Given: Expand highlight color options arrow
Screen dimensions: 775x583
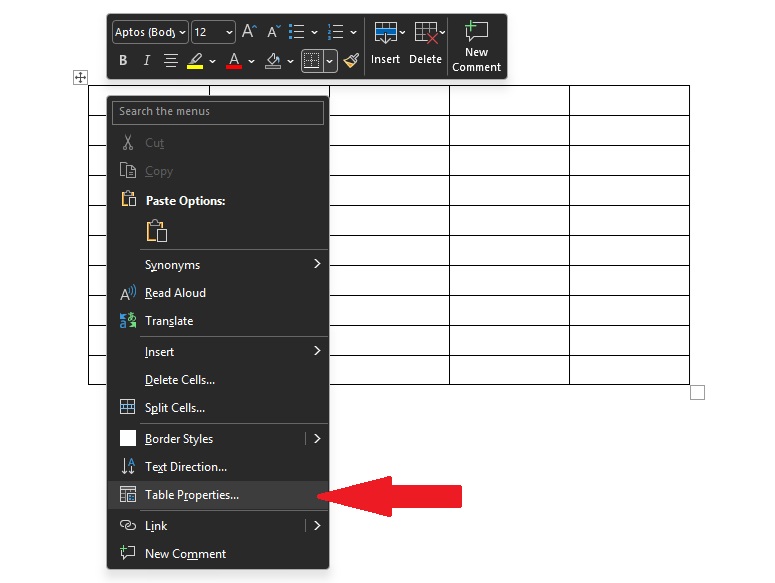Looking at the screenshot, I should coord(213,61).
